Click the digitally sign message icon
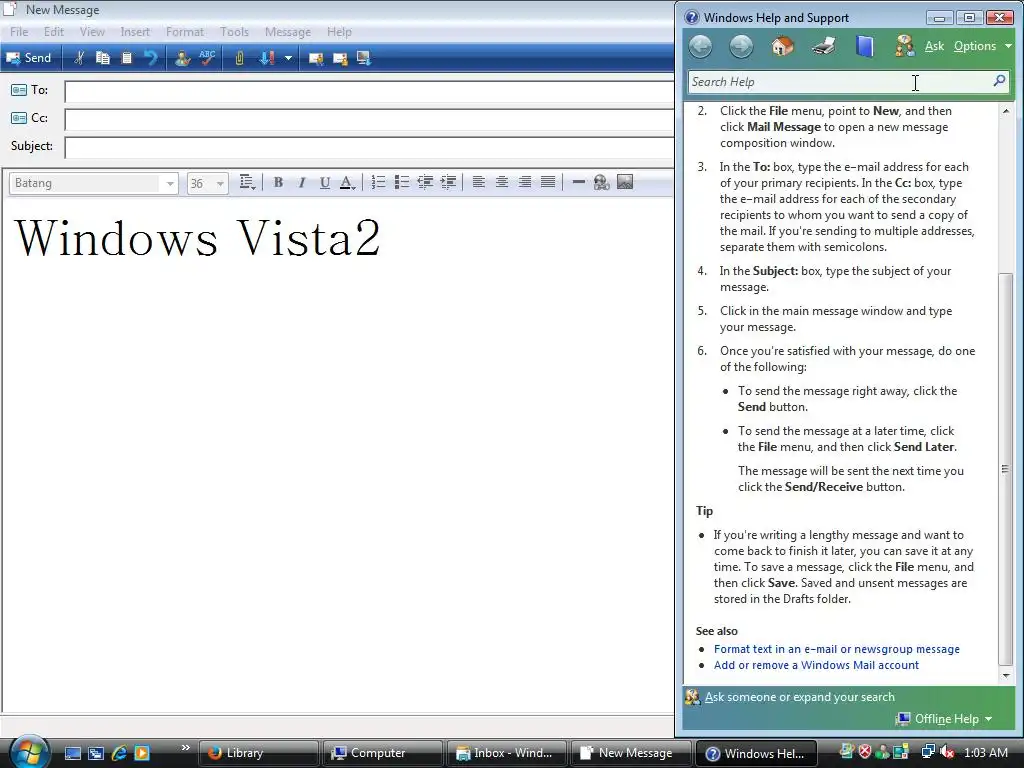The image size is (1024, 768). click(316, 58)
